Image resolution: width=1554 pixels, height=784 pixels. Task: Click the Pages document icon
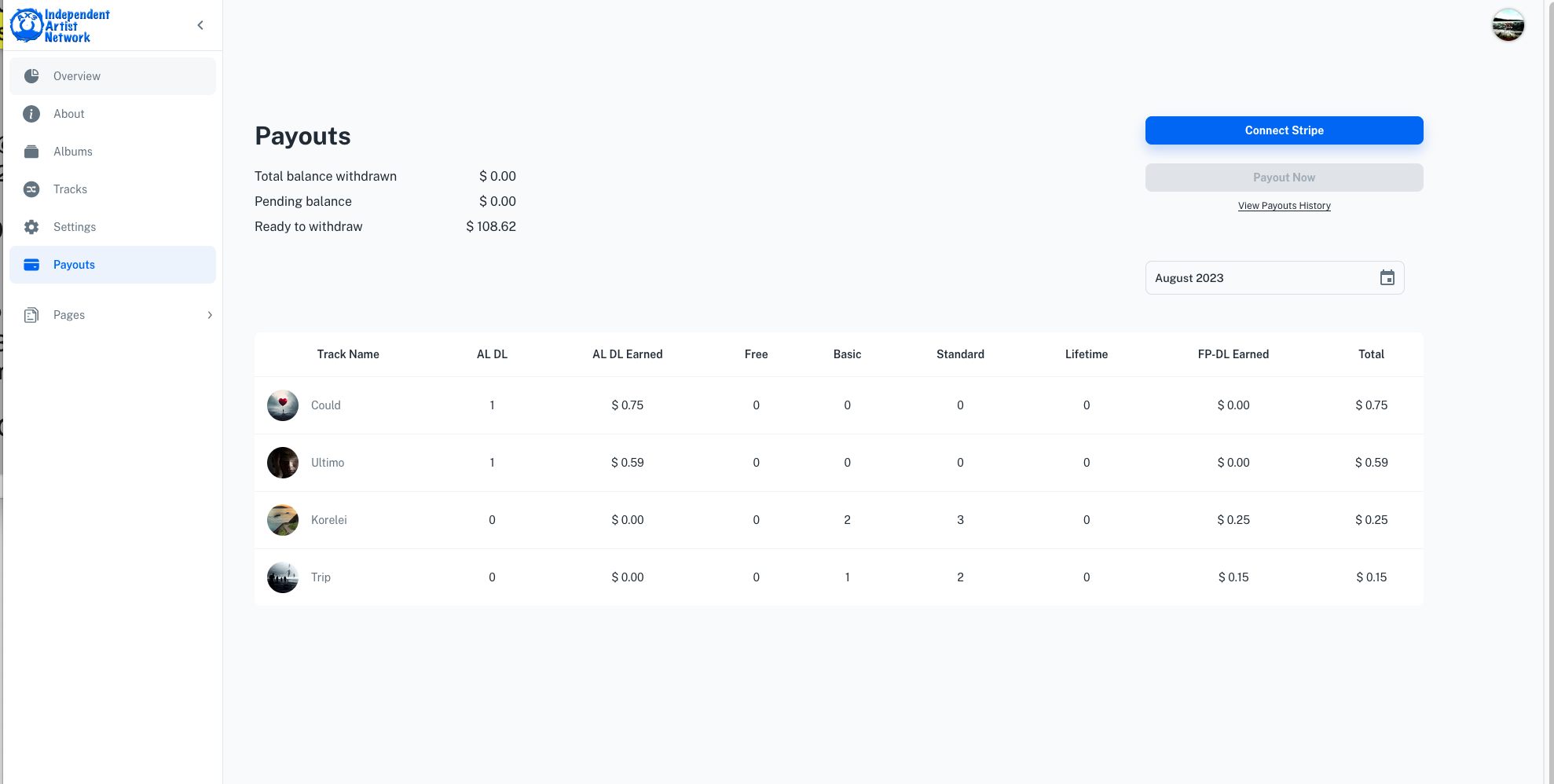coord(31,315)
